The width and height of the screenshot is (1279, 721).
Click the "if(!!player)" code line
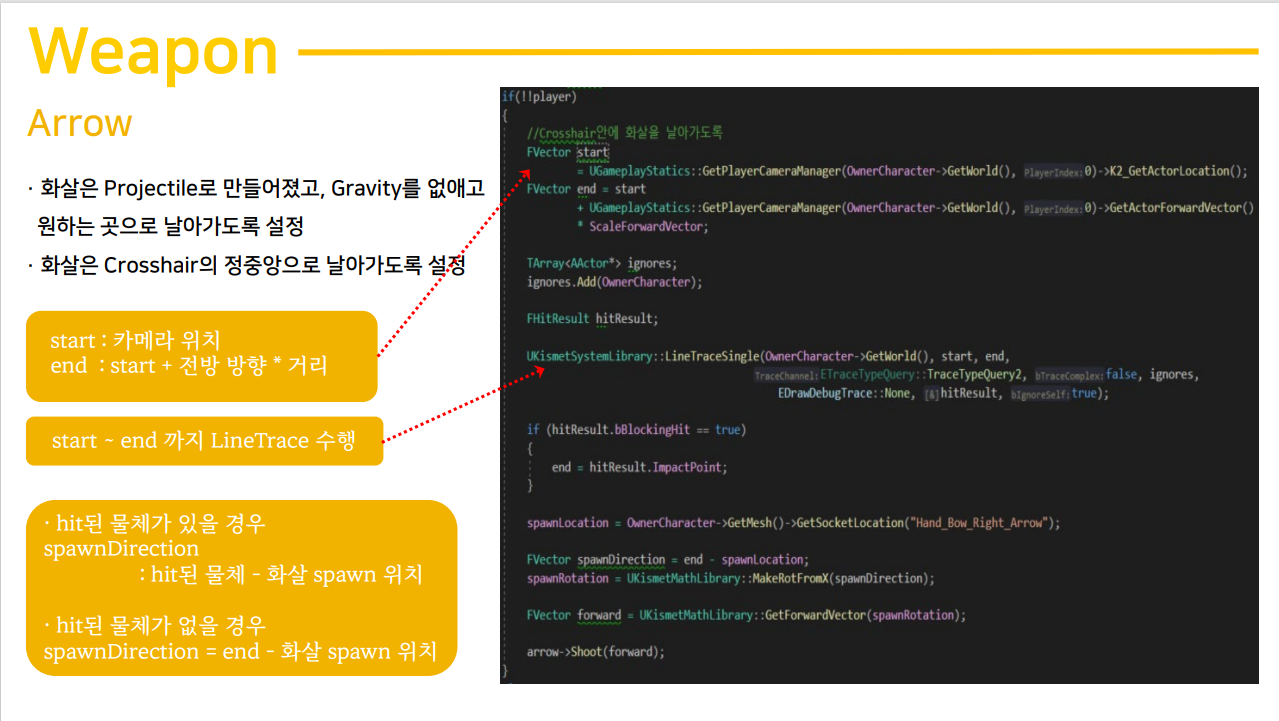pos(539,97)
